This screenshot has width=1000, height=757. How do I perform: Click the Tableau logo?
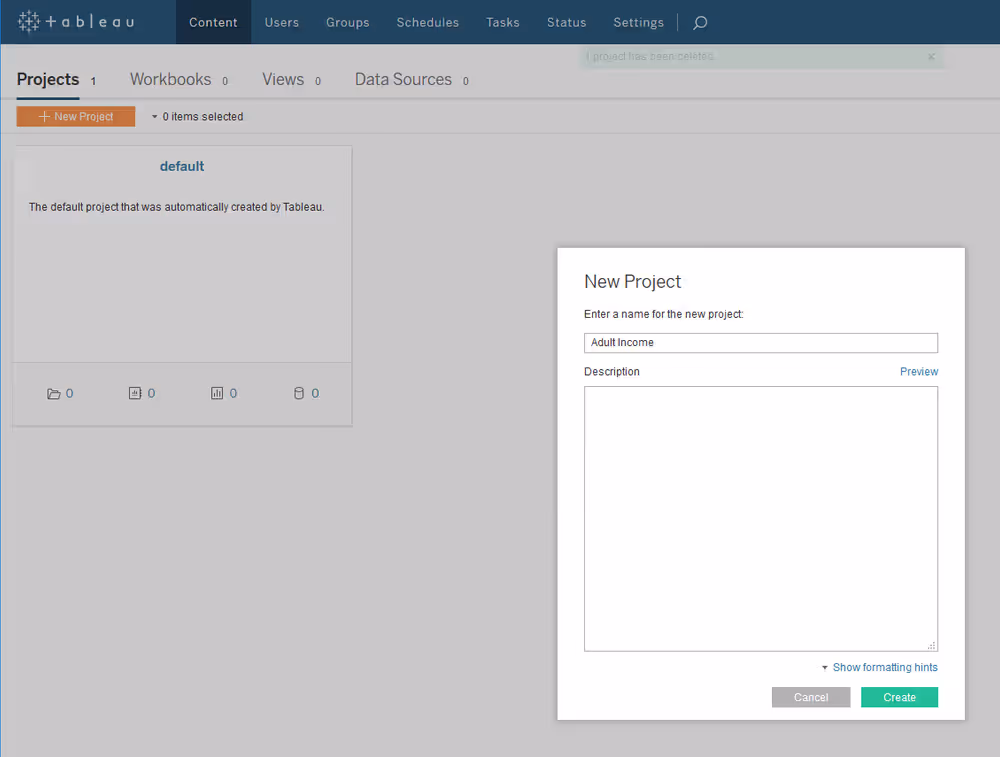pos(76,22)
